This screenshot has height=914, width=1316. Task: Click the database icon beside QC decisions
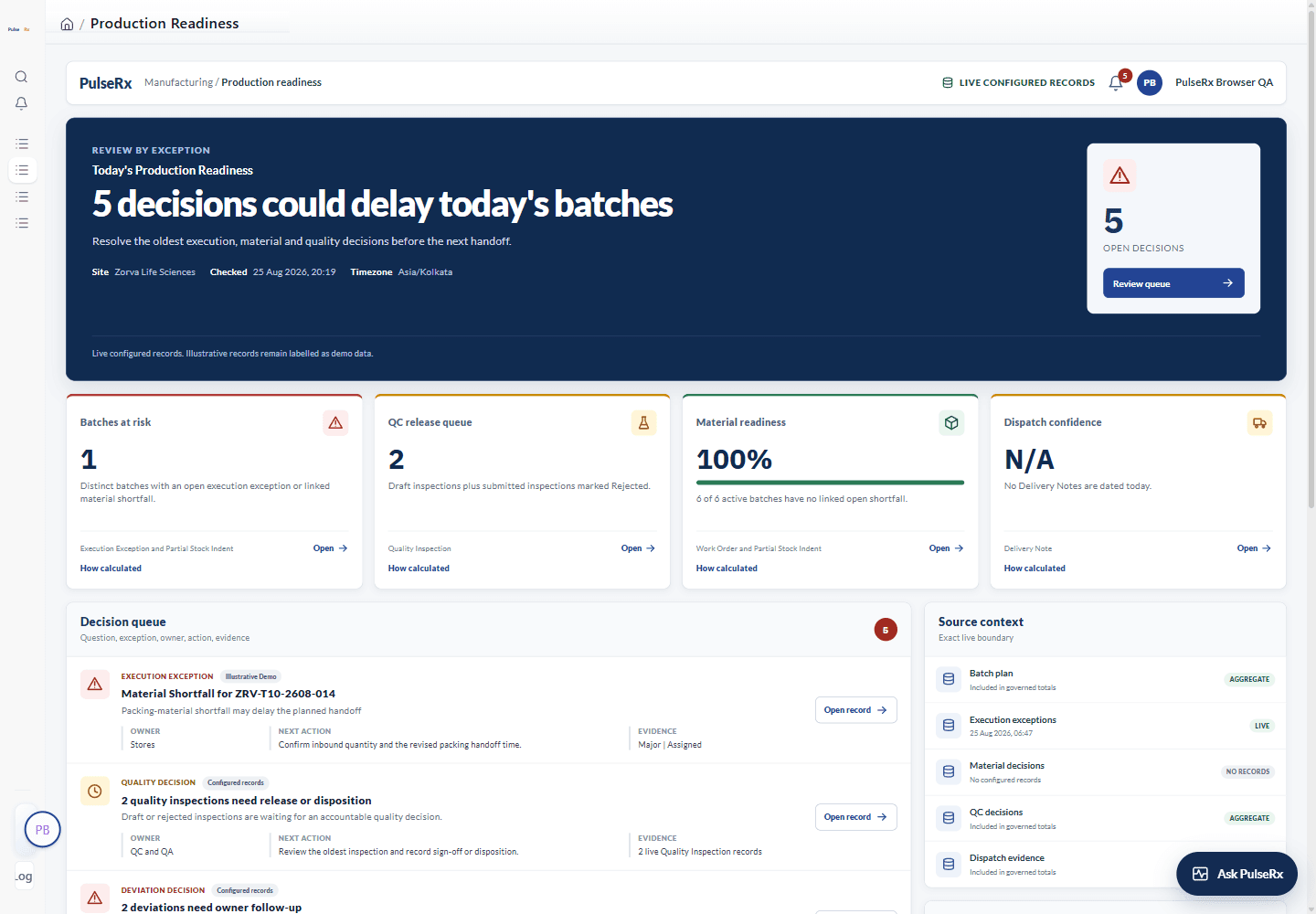pos(949,818)
